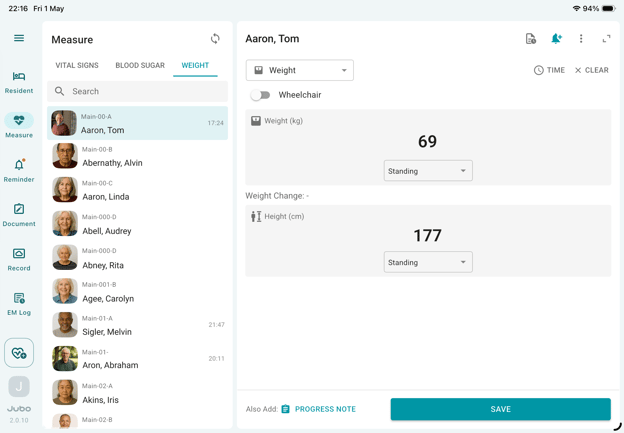Select the WEIGHT tab
Screen dimensions: 624x433
195,65
